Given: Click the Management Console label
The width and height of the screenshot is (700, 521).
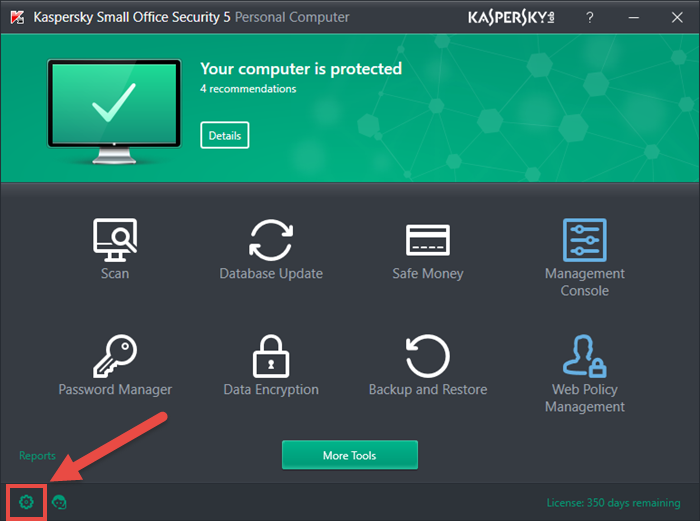Looking at the screenshot, I should coord(584,282).
